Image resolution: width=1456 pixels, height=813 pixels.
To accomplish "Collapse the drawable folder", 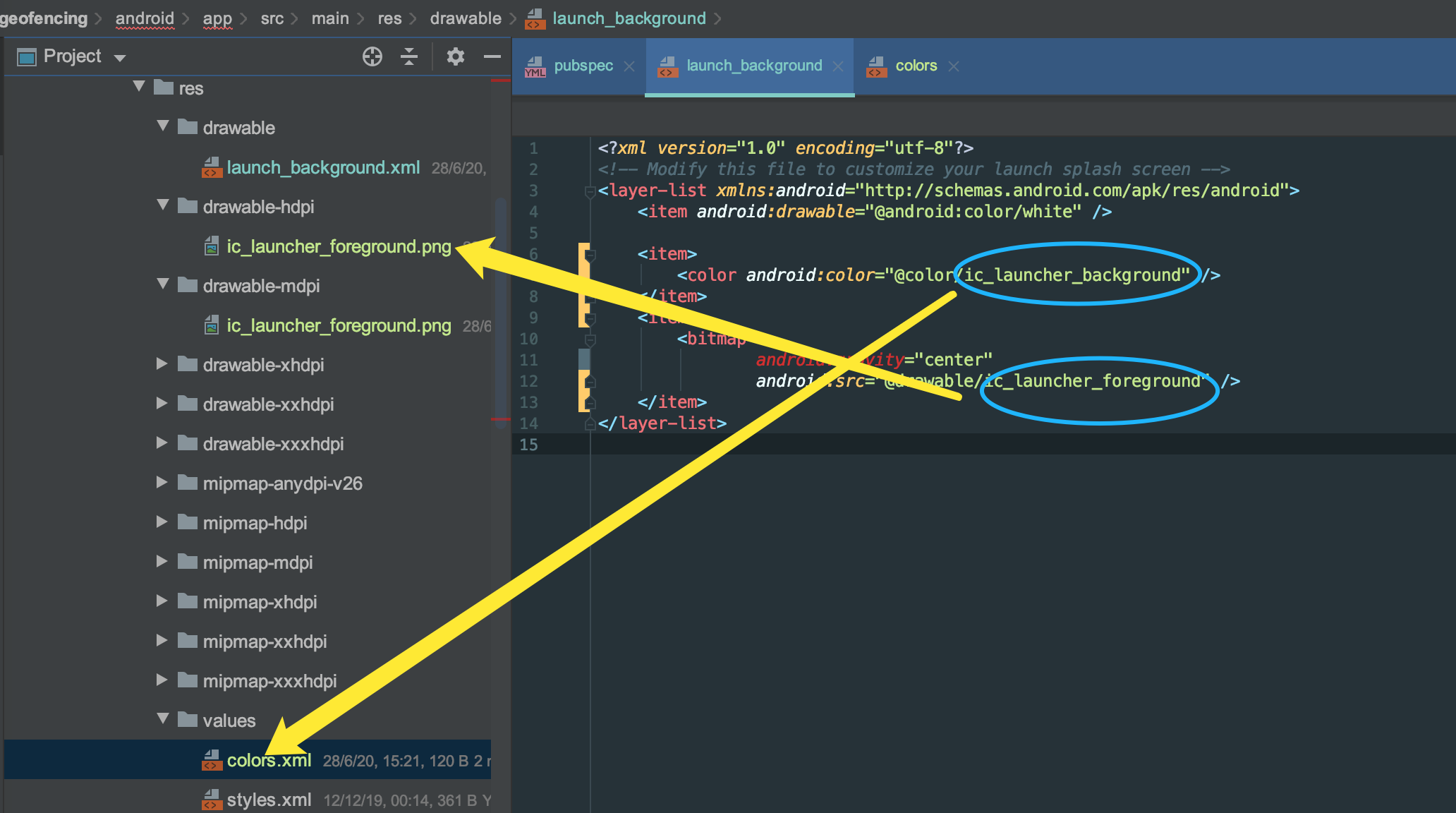I will coord(163,126).
